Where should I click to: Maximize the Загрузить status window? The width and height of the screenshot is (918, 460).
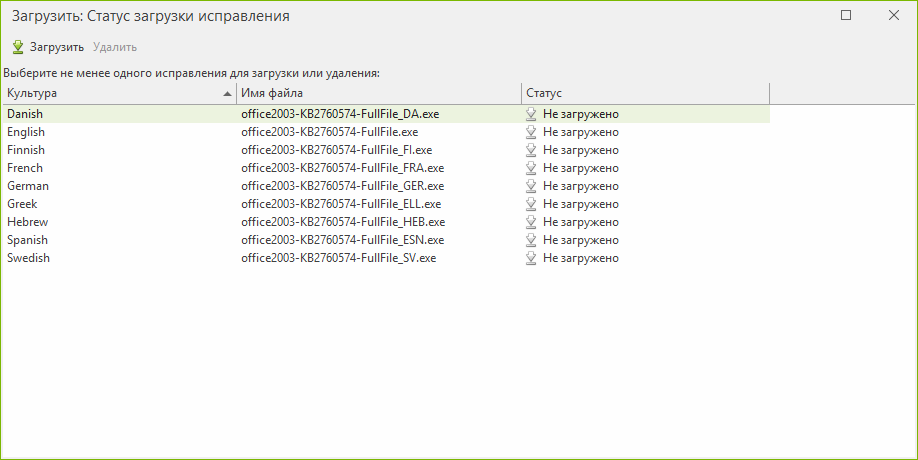coord(846,15)
